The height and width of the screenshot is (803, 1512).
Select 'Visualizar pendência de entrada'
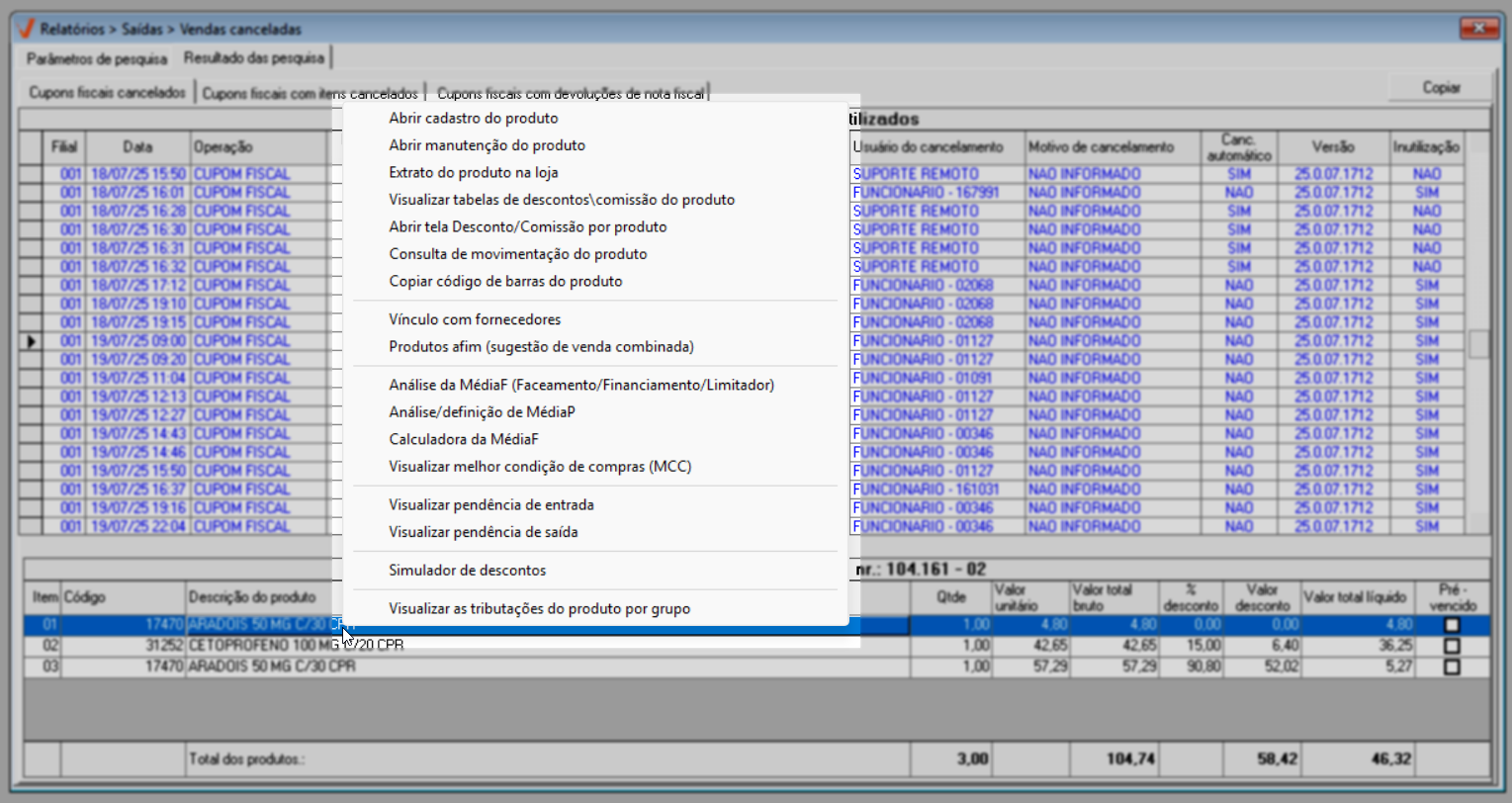click(x=490, y=505)
